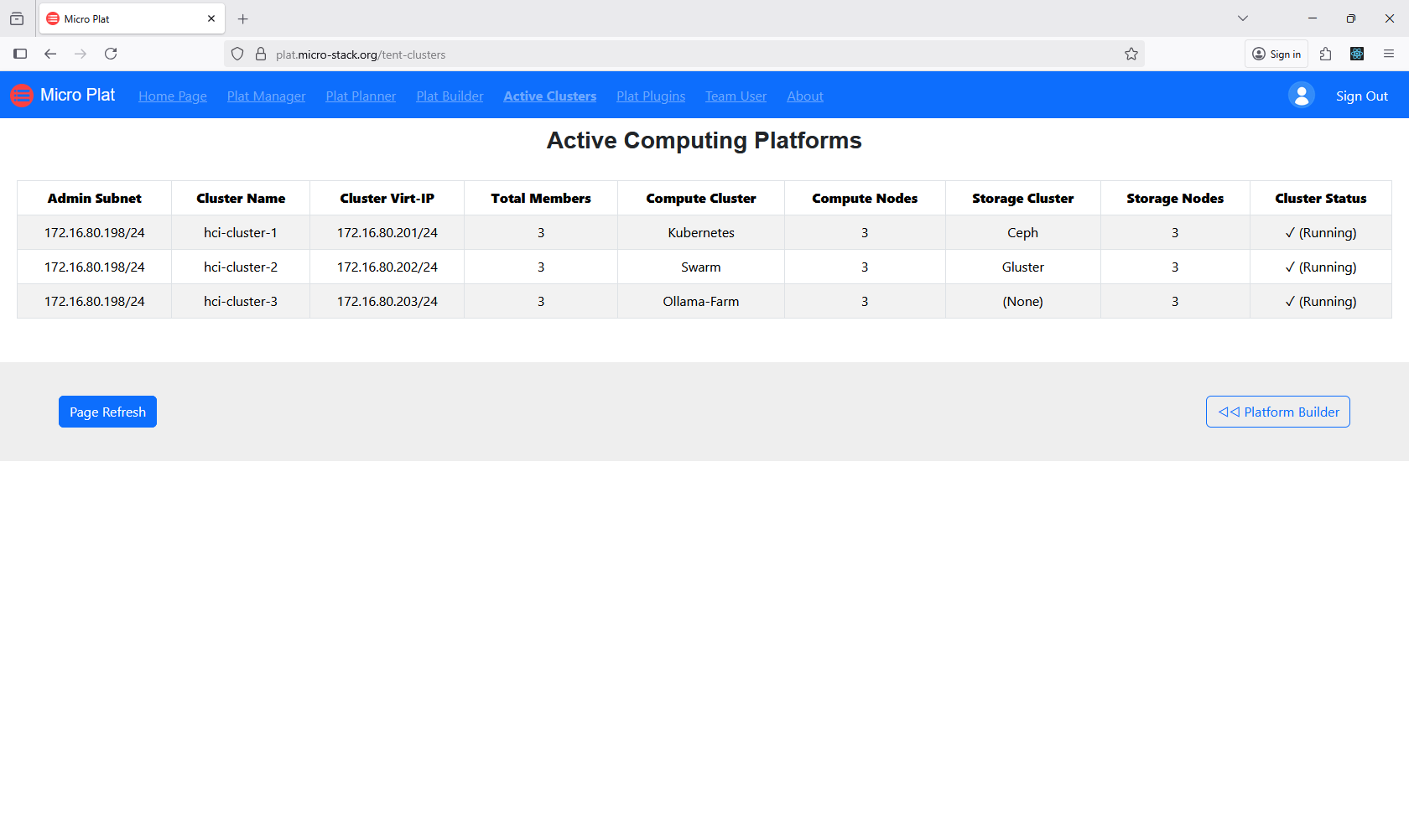The image size is (1409, 840).
Task: Open the browser extensions puzzle icon
Action: [1326, 54]
